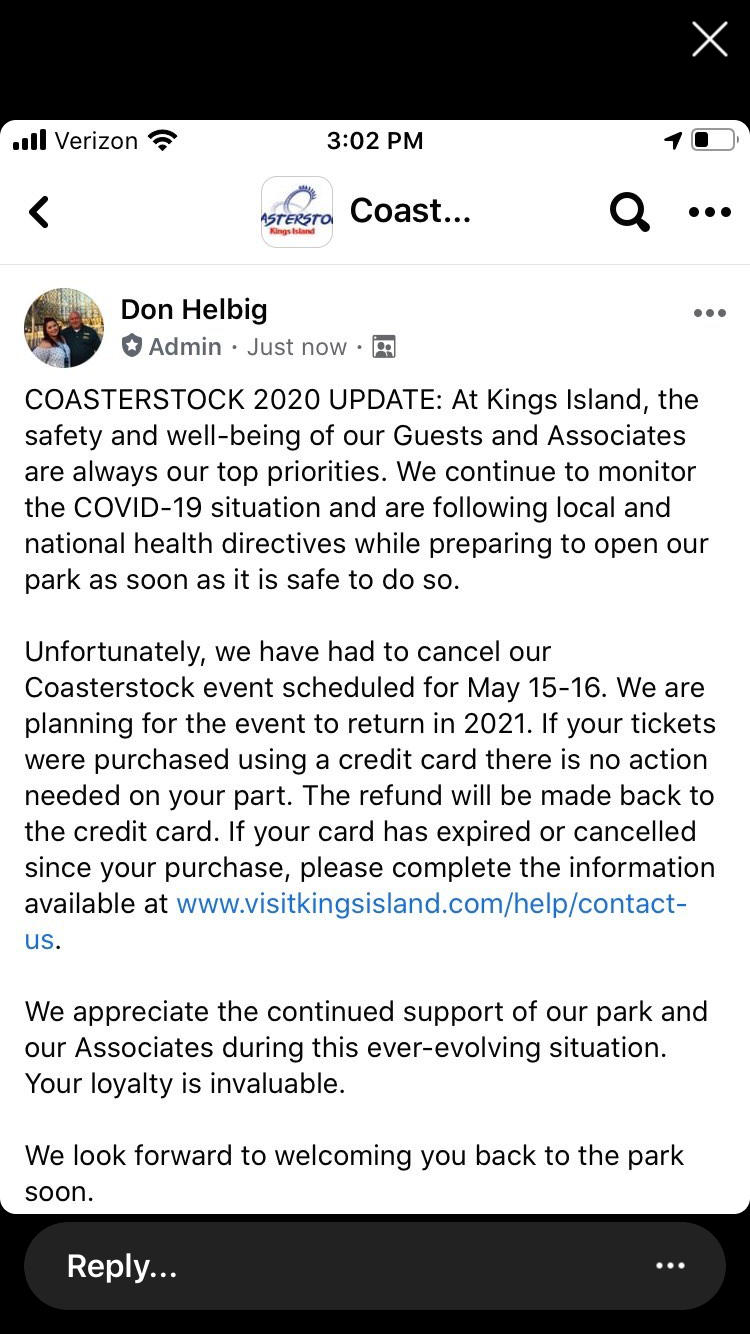Tap the group members audience icon
This screenshot has width=750, height=1334.
click(x=383, y=347)
